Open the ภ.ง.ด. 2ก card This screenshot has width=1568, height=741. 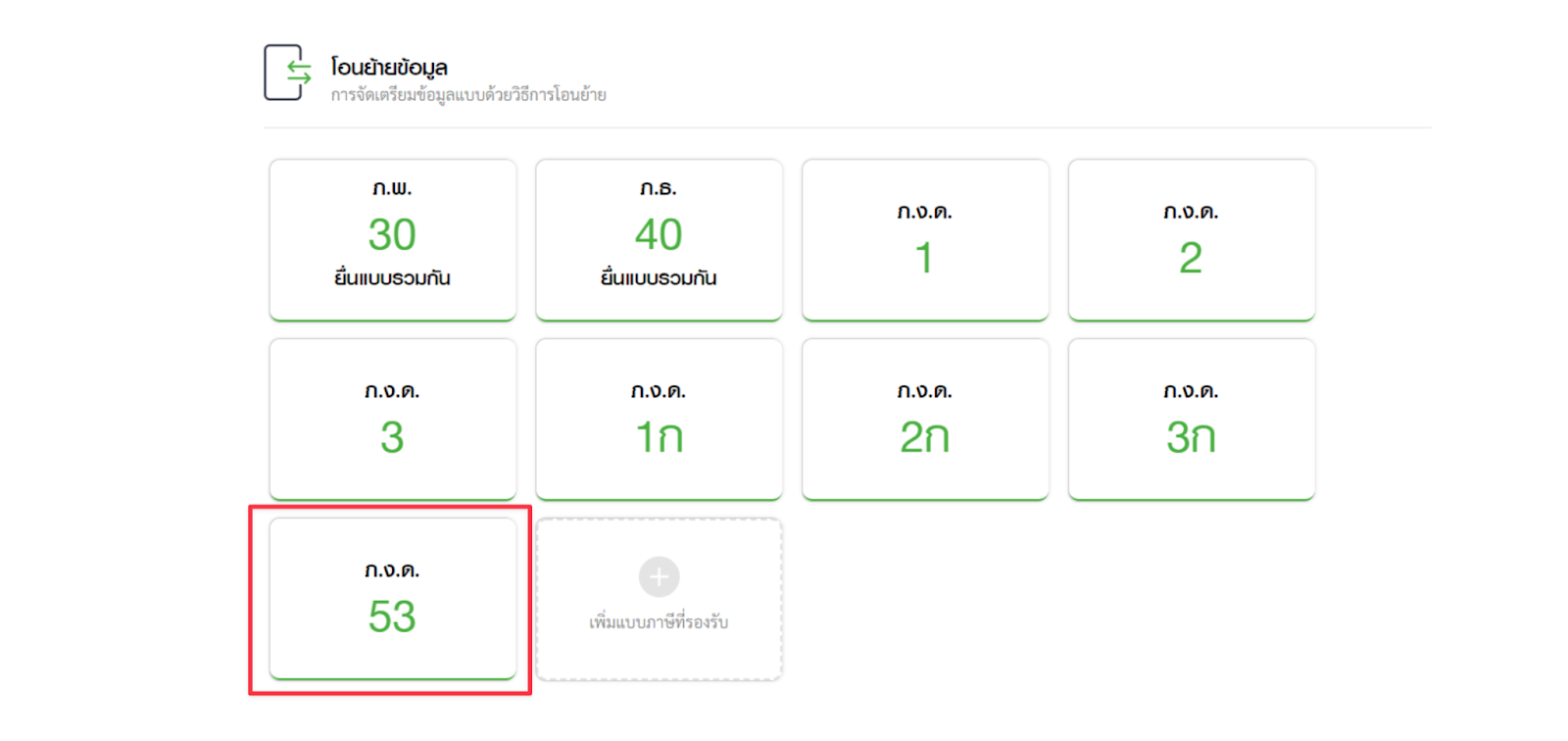924,420
